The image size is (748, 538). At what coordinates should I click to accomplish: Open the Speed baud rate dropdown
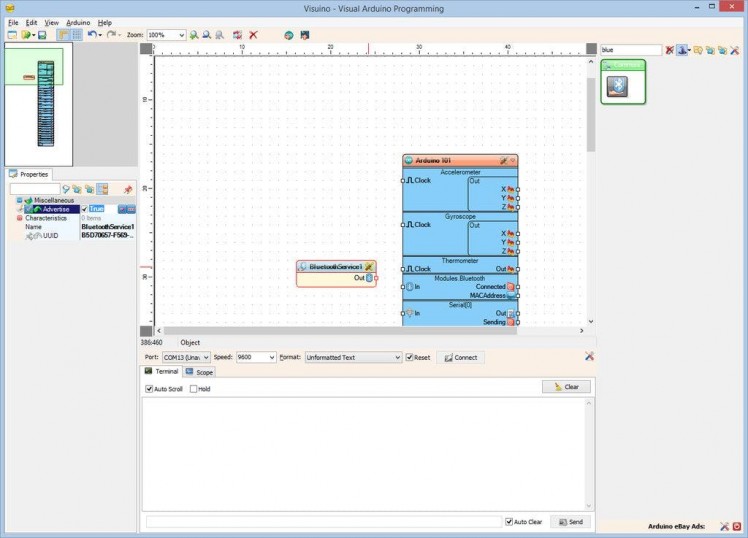click(272, 357)
